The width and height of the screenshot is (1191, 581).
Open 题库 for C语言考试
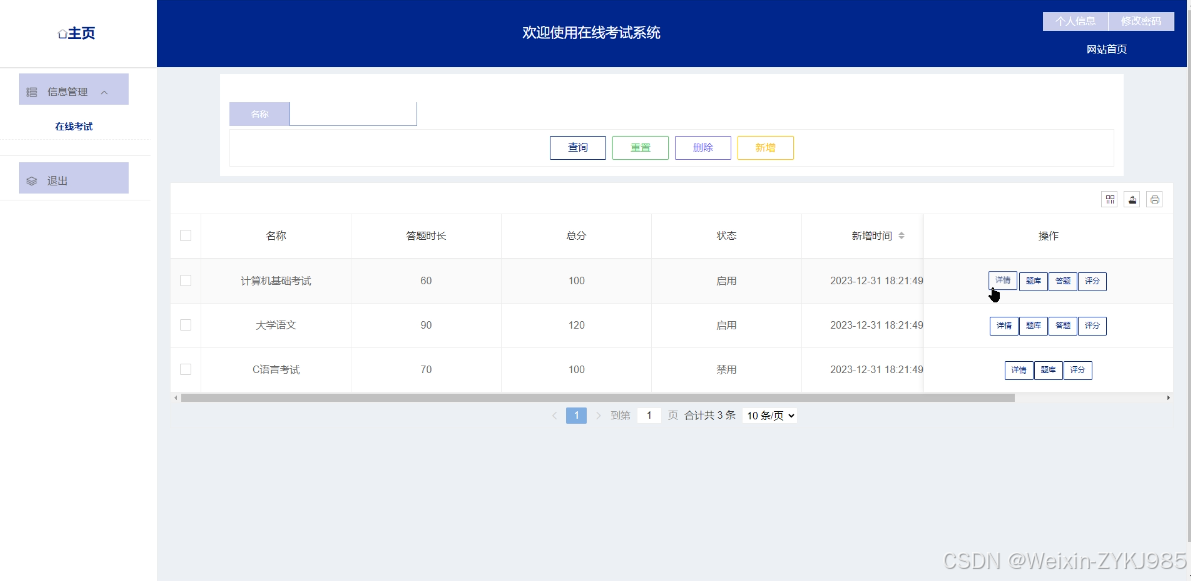click(1048, 371)
